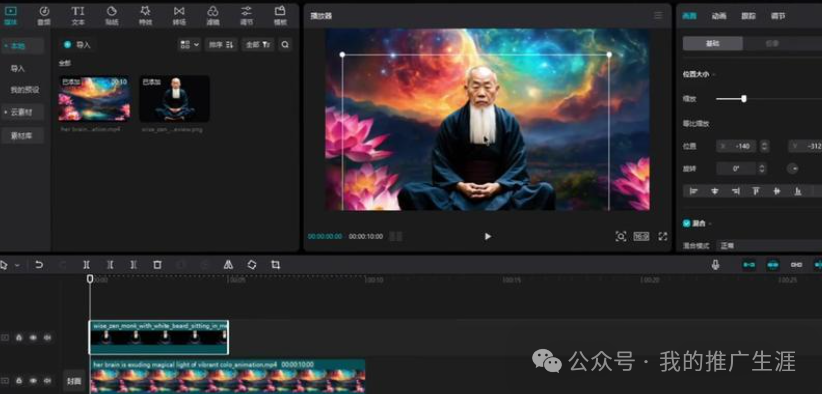Click the scale (缩放) slider handle
Viewport: 822px width, 394px height.
tap(743, 98)
